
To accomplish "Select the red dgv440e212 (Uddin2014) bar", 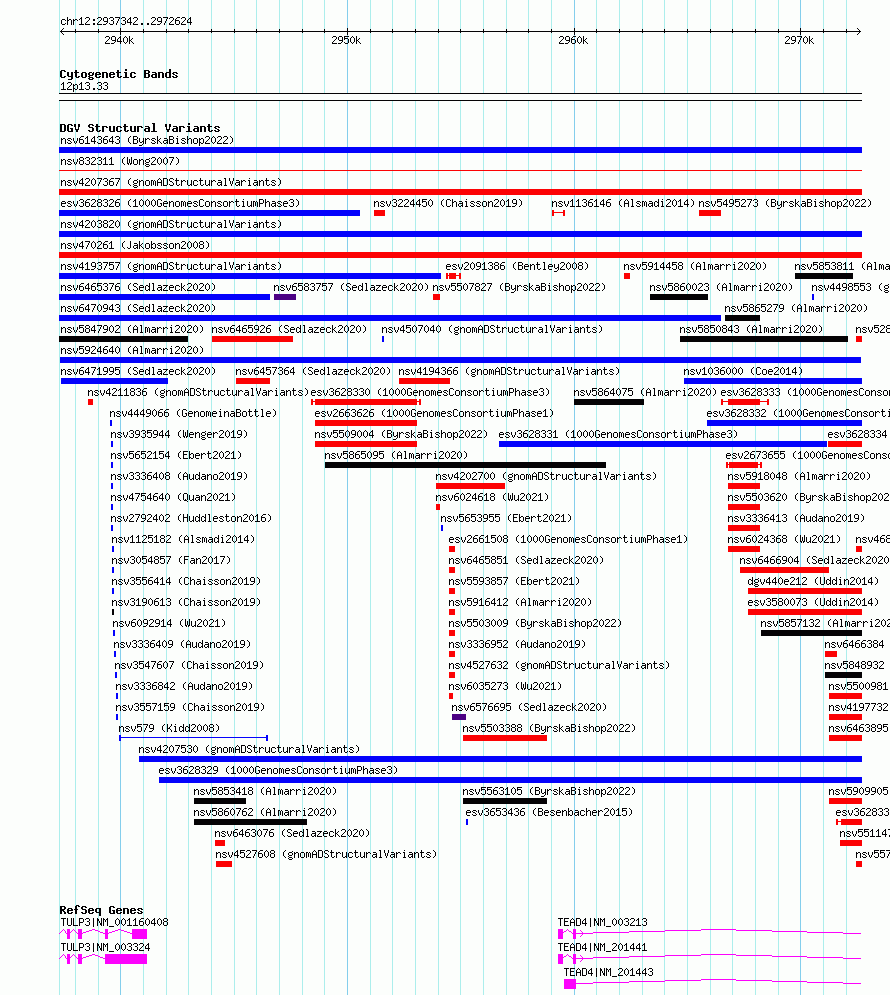I will coord(805,590).
